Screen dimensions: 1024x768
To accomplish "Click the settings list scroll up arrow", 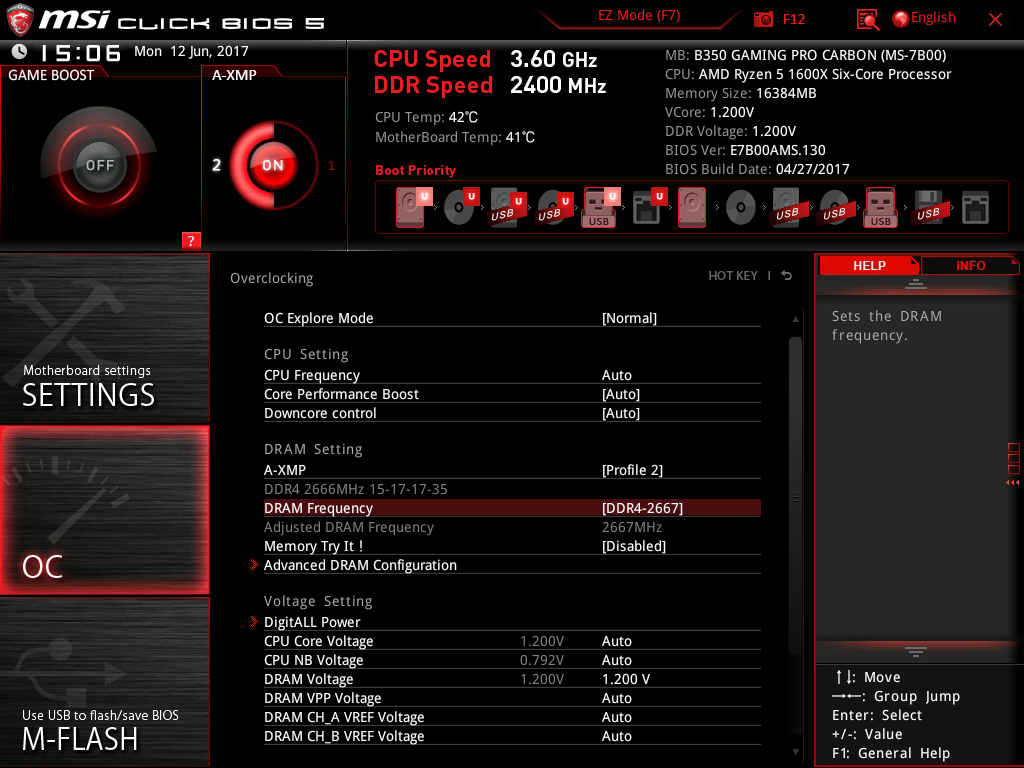I will pyautogui.click(x=795, y=319).
